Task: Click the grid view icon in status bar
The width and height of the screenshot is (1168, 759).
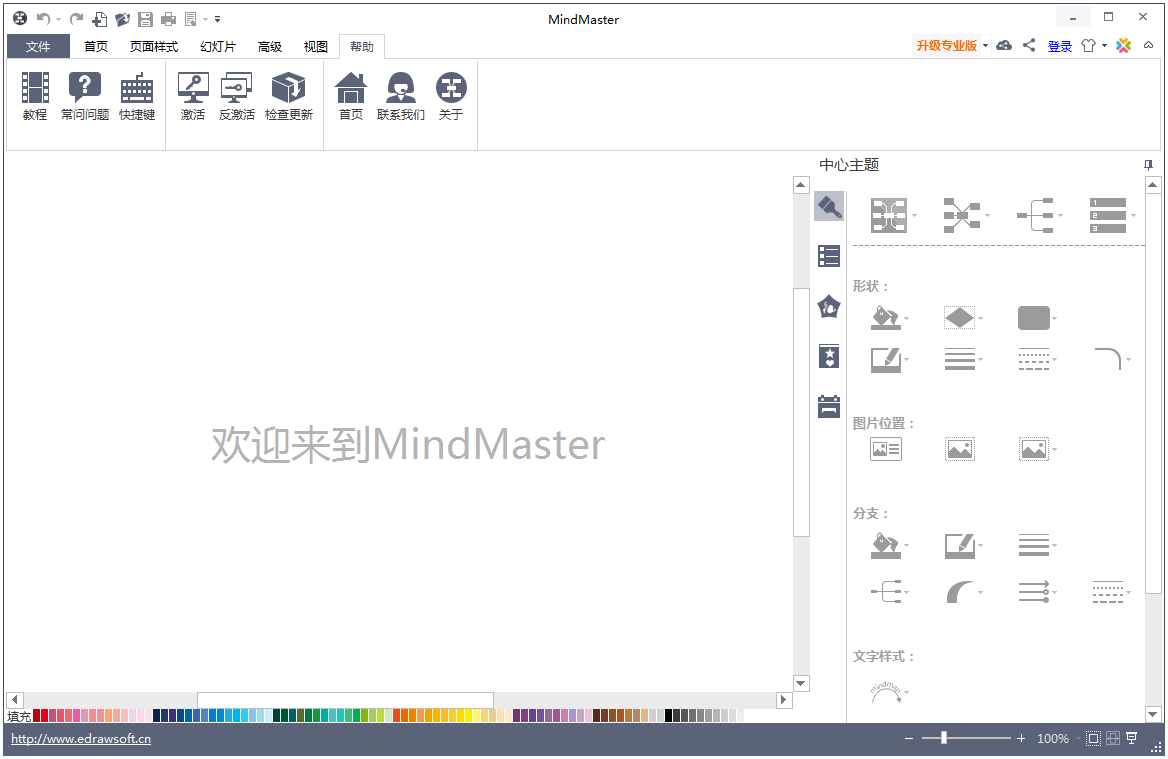Action: (1113, 738)
